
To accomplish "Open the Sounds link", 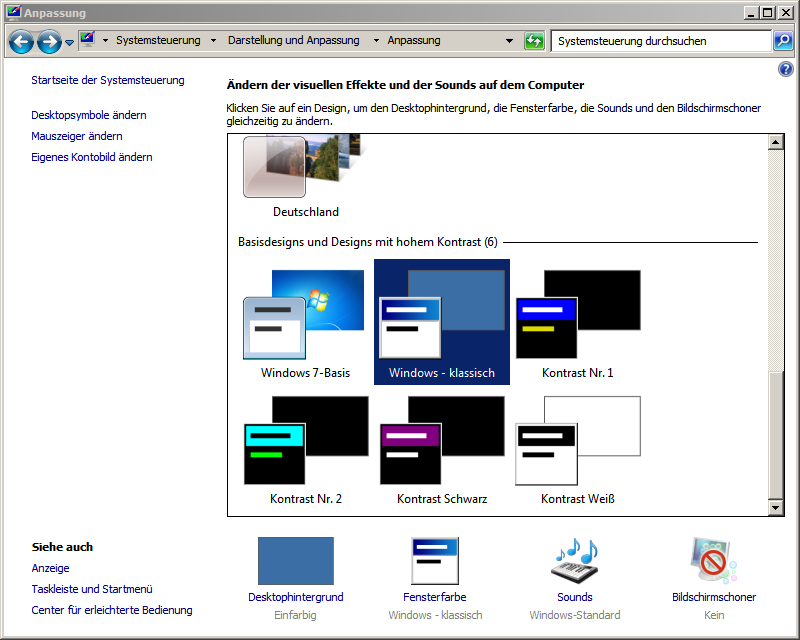I will 575,597.
